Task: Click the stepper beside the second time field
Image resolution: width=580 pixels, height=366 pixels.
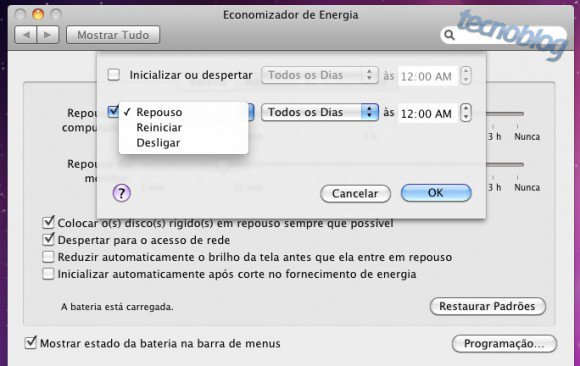Action: (x=466, y=113)
